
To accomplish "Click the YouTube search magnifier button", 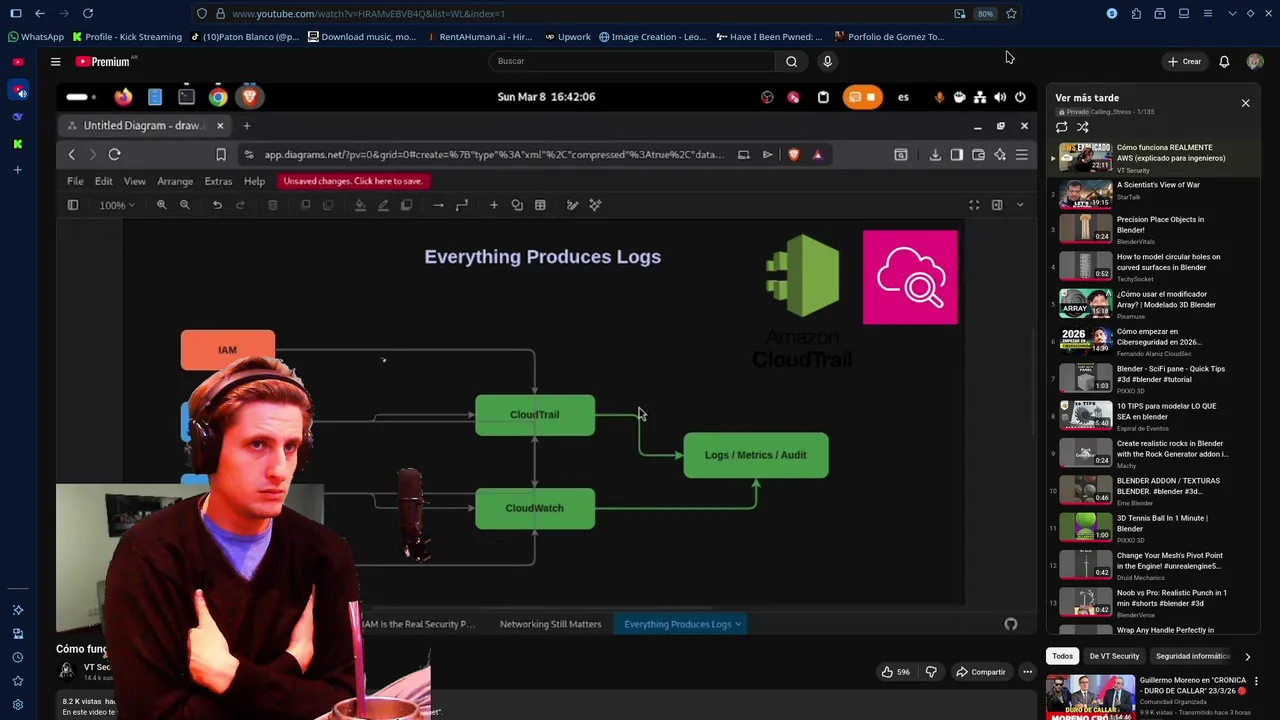I will pos(791,61).
